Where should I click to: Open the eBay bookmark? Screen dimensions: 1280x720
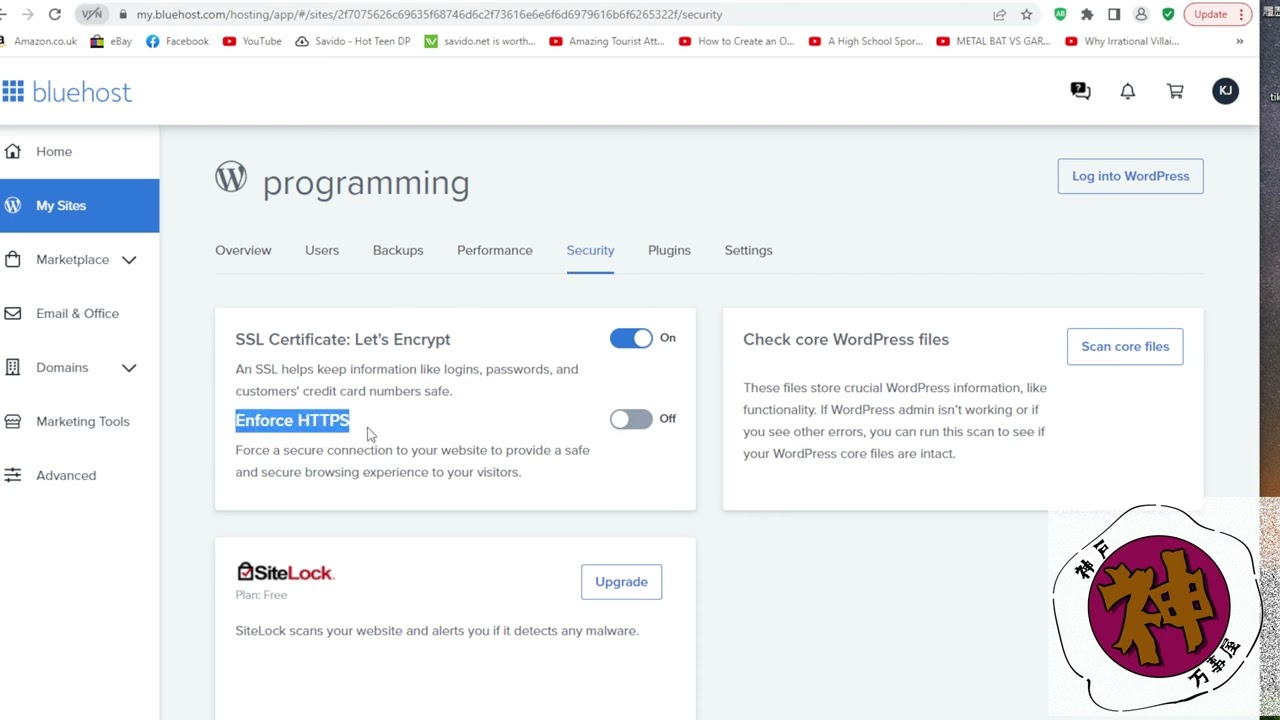tap(111, 41)
